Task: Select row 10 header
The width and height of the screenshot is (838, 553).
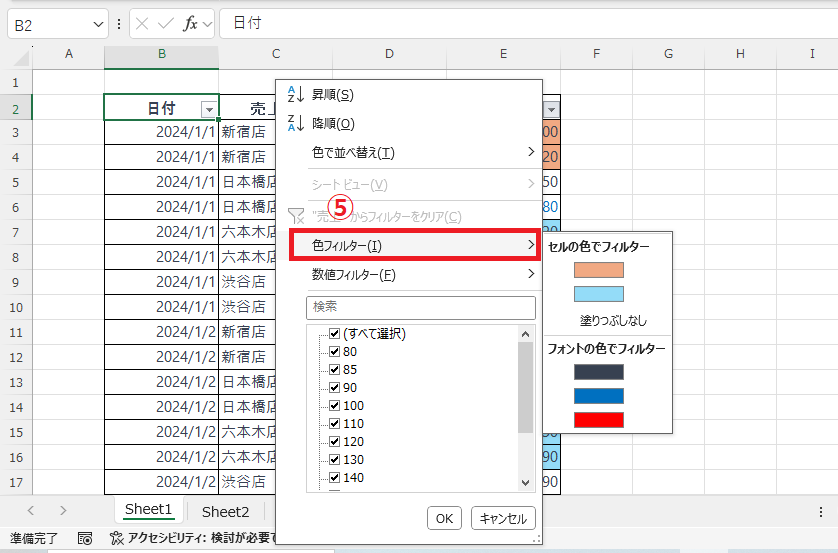Action: point(16,307)
